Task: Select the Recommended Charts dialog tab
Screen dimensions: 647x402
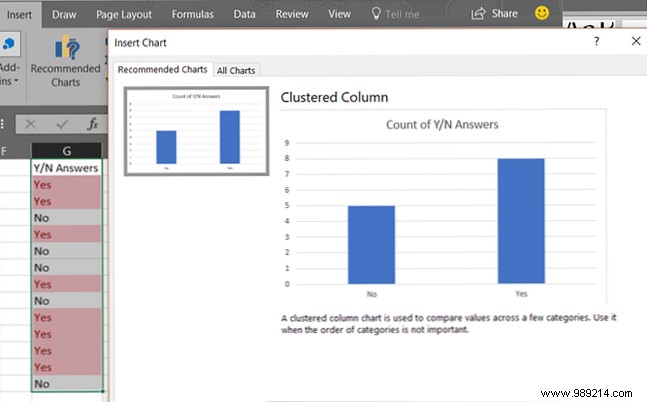Action: (x=163, y=69)
